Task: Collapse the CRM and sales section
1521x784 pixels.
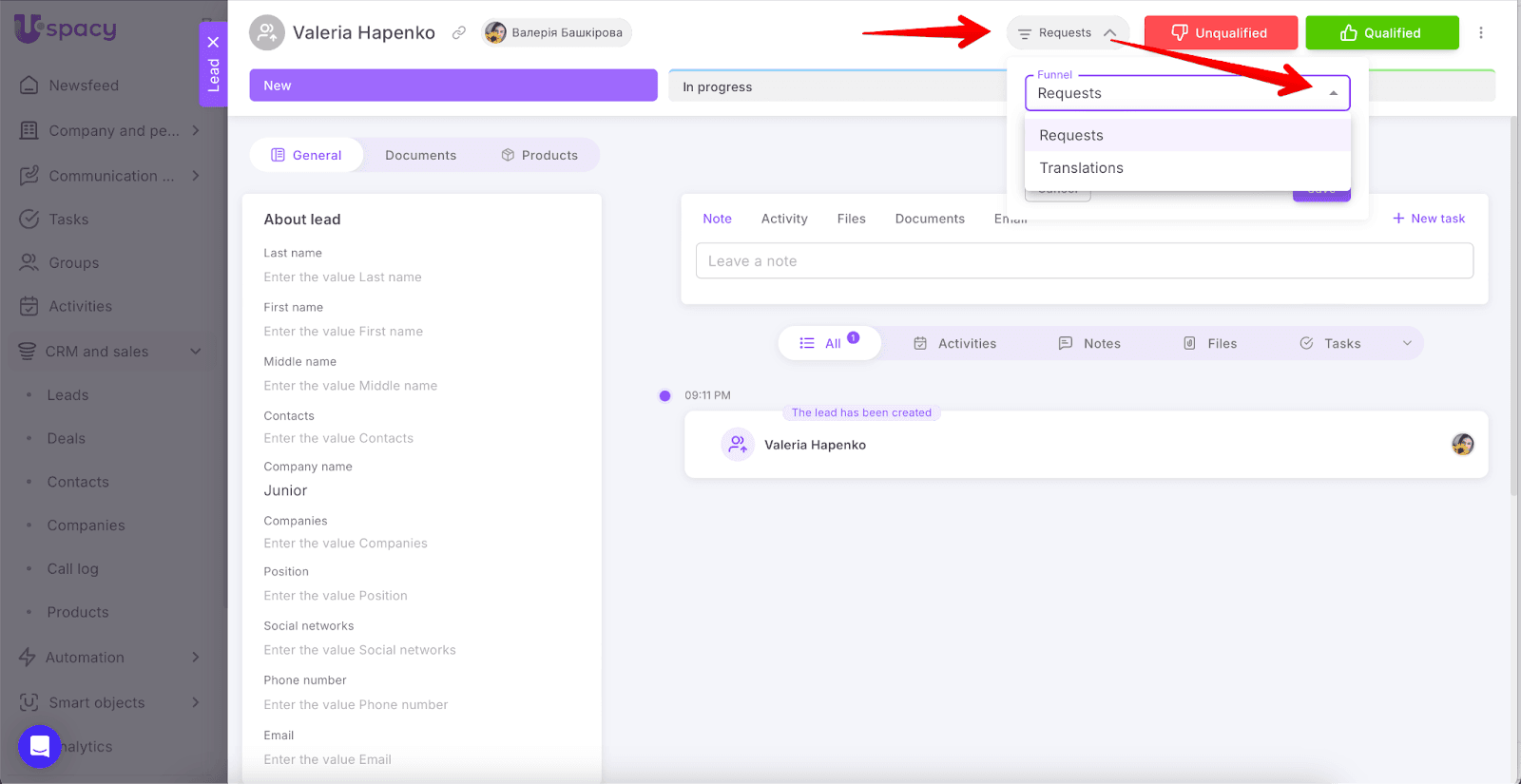Action: point(195,352)
